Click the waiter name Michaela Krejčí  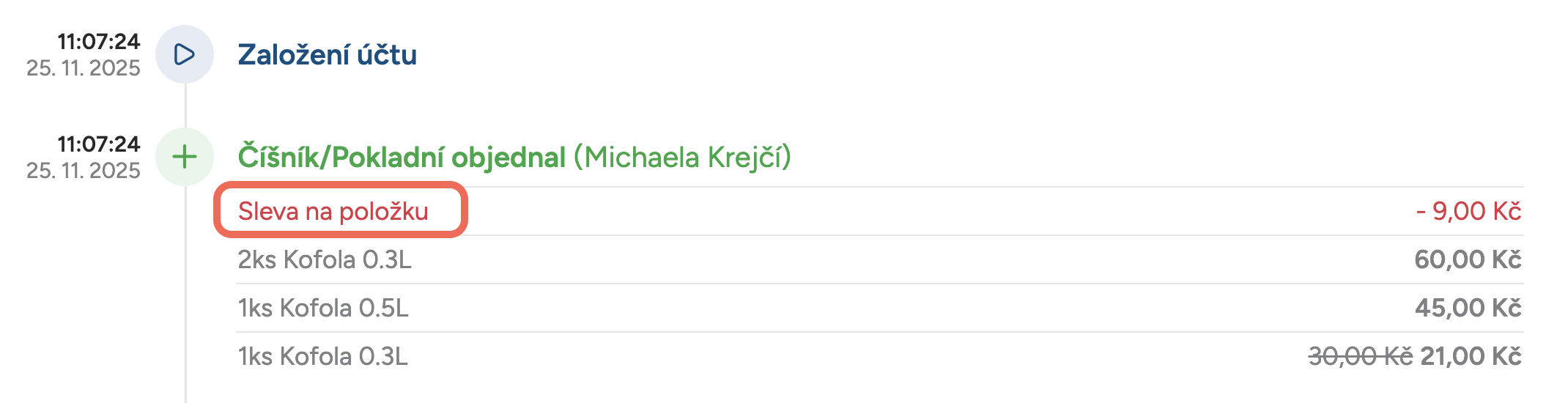point(682,158)
